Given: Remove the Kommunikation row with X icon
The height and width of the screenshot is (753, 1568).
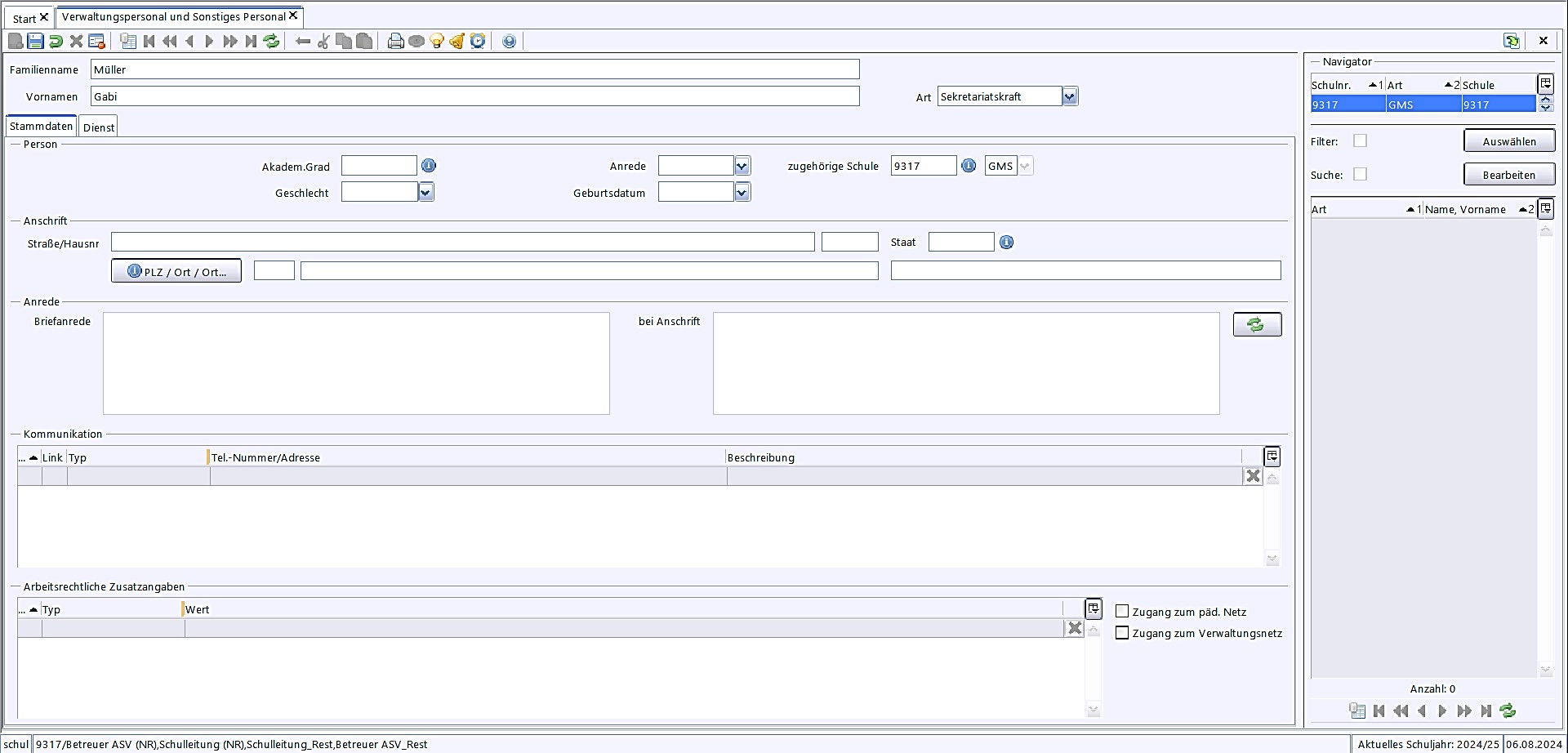Looking at the screenshot, I should [x=1253, y=476].
